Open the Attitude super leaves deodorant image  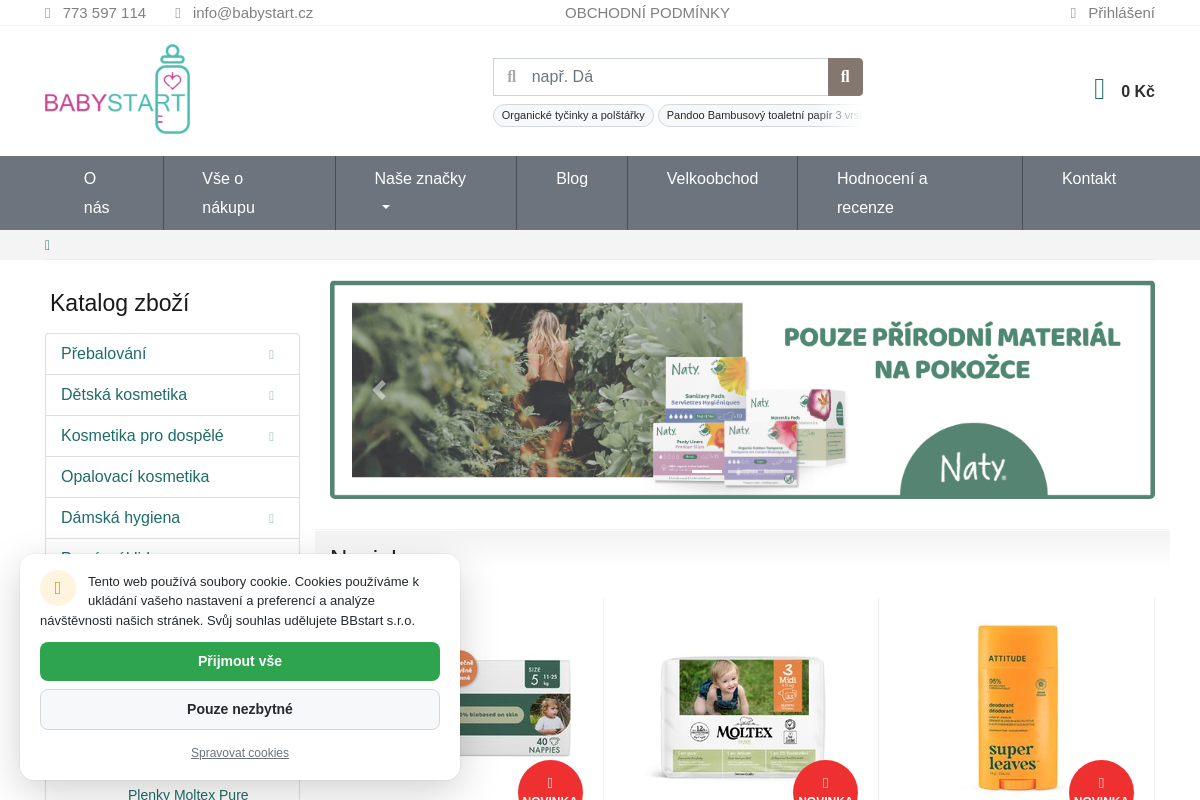1017,706
